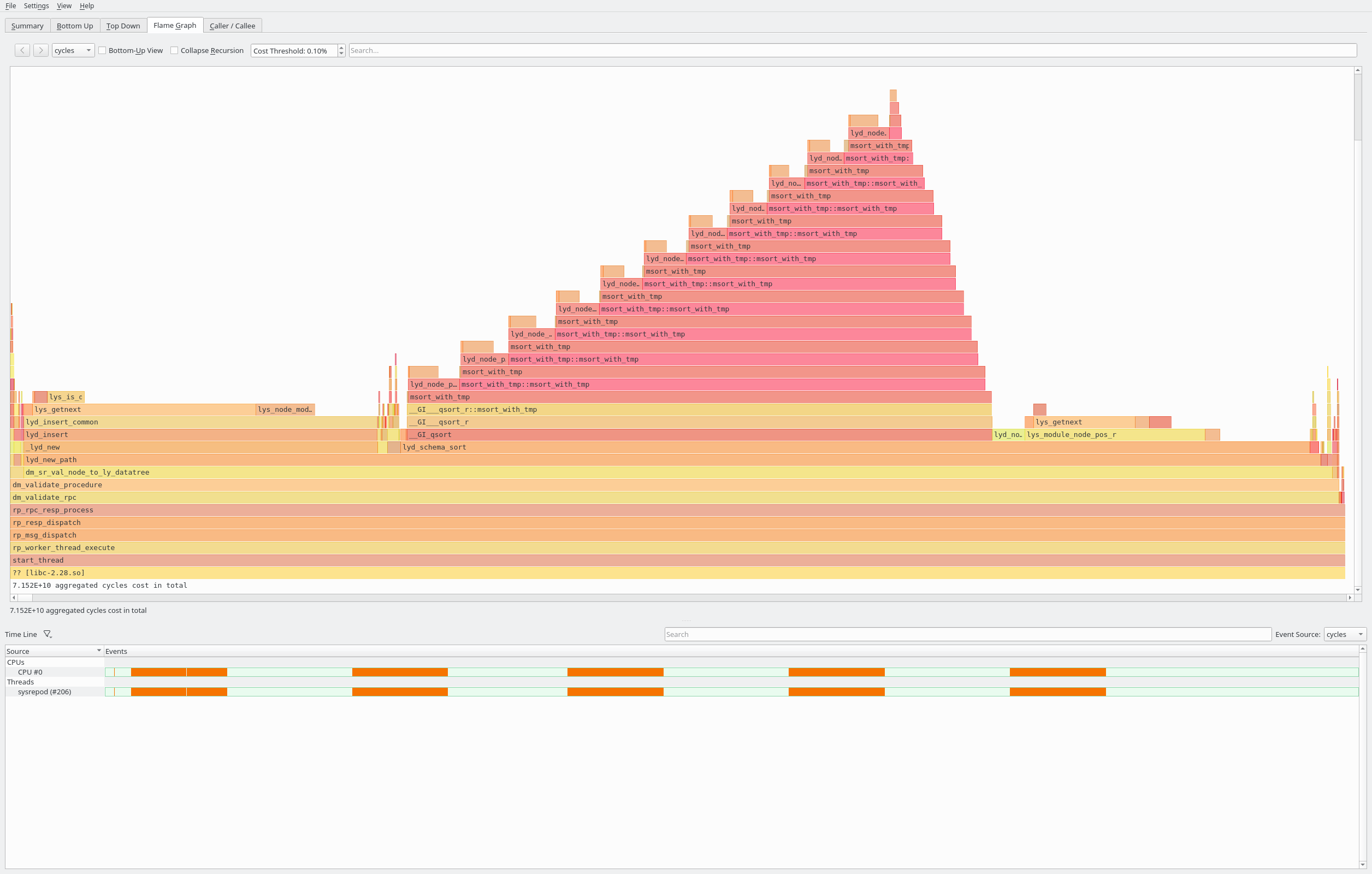Open the Caller / Callee tab
The height and width of the screenshot is (874, 1372).
pyautogui.click(x=232, y=26)
